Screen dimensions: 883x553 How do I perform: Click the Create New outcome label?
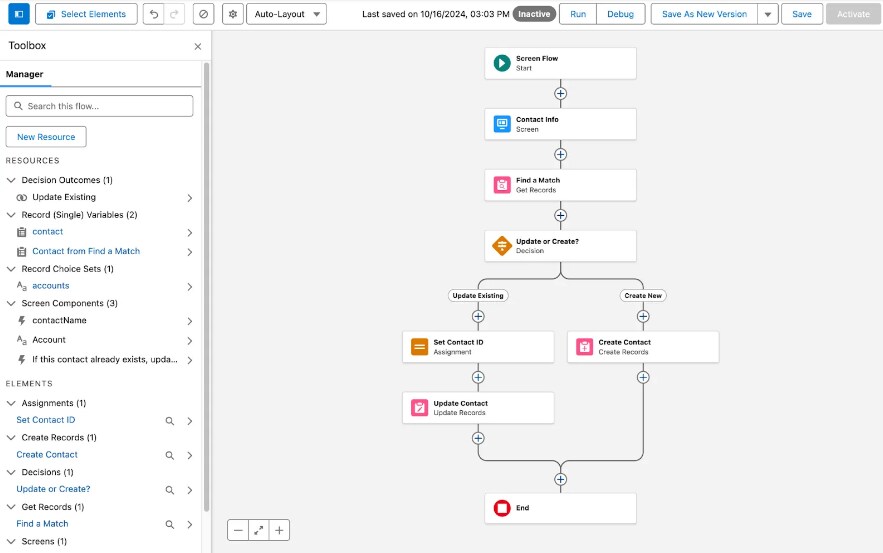click(x=643, y=296)
